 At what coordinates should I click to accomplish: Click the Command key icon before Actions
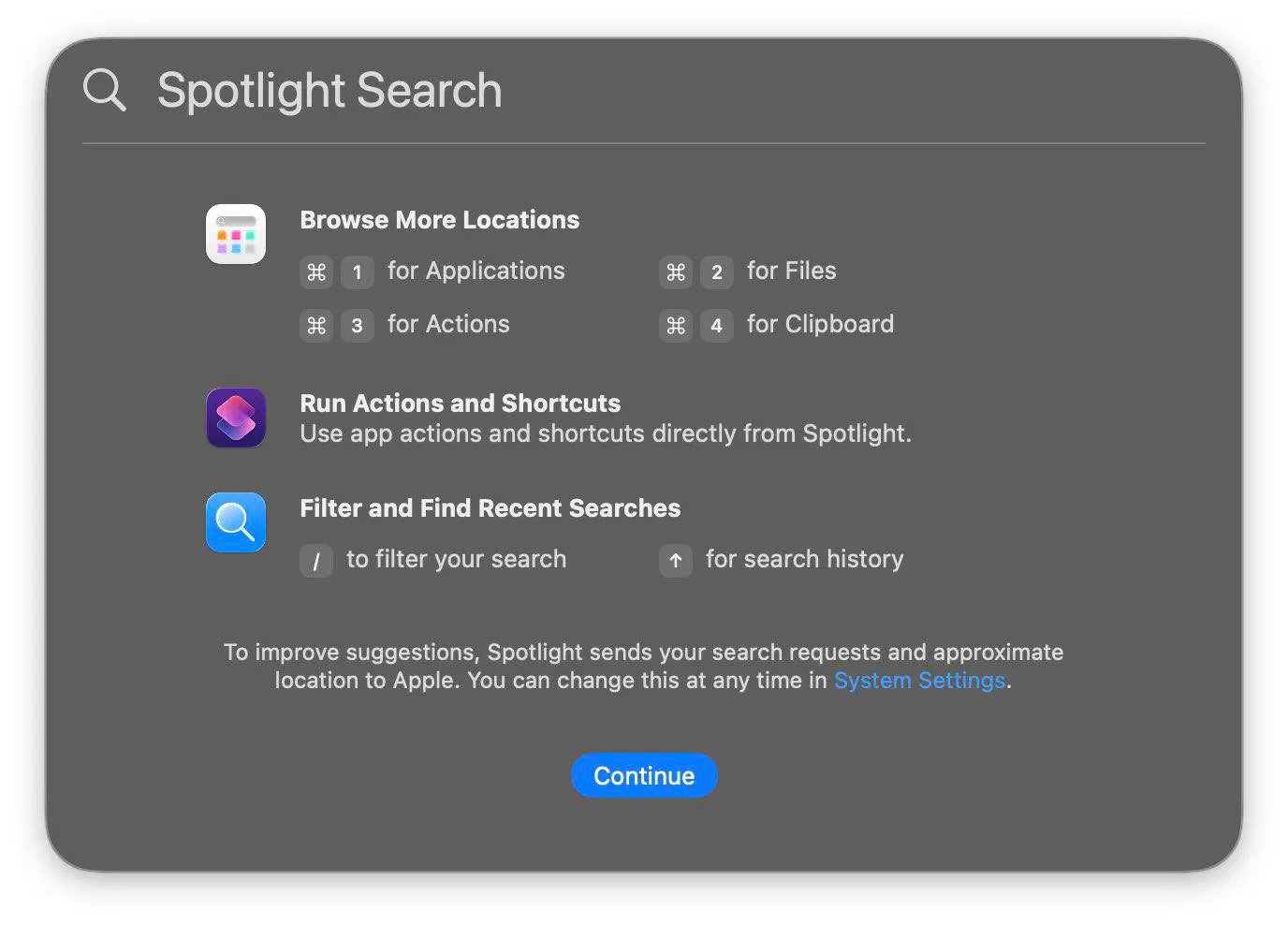(x=316, y=326)
